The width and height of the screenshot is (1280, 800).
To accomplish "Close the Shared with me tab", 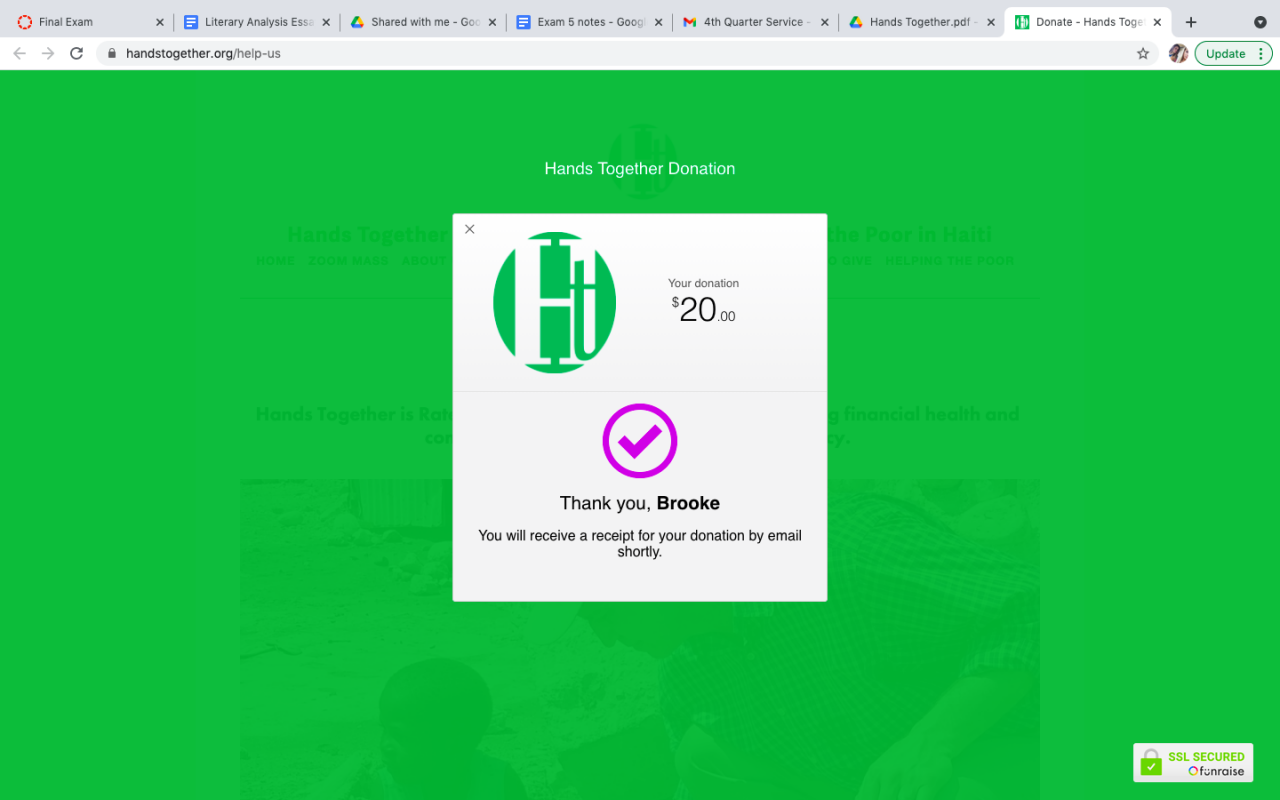I will (x=492, y=22).
